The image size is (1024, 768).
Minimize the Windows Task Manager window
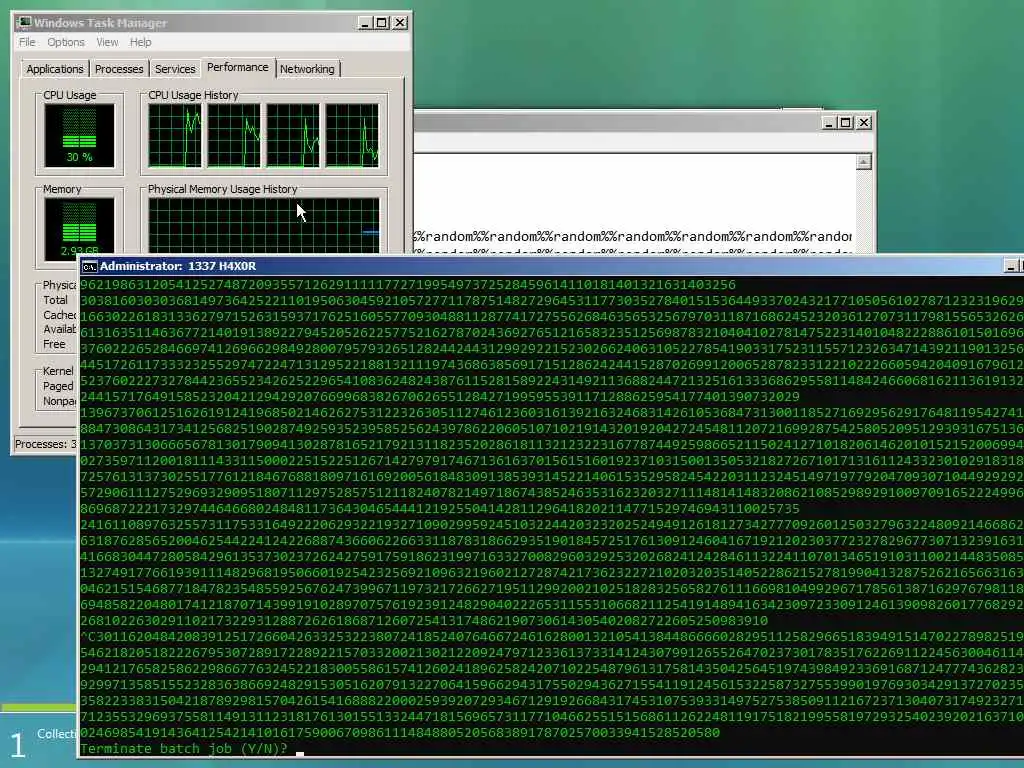pos(366,23)
